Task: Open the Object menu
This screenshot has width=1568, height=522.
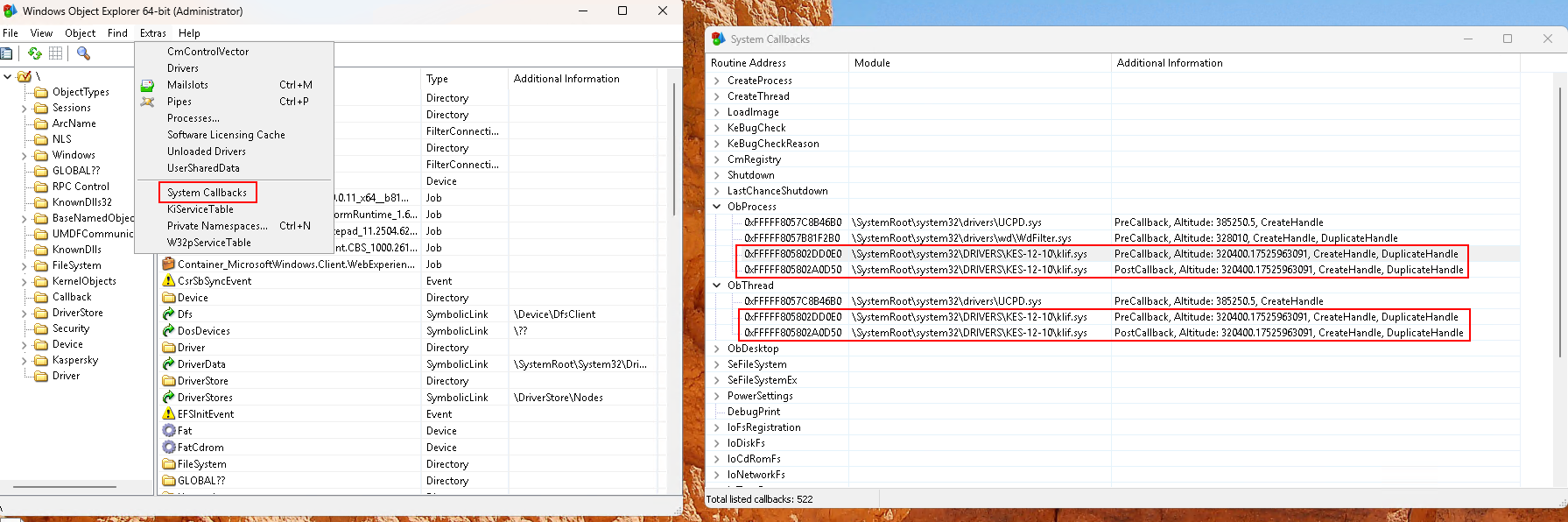Action: pyautogui.click(x=80, y=33)
